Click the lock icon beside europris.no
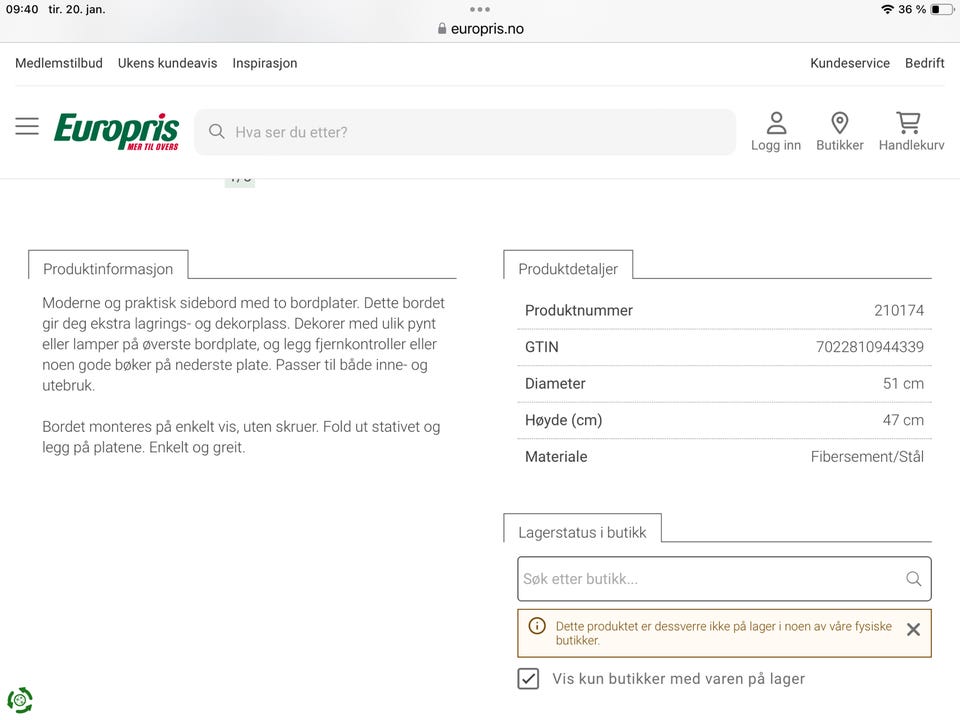960x720 pixels. coord(442,28)
